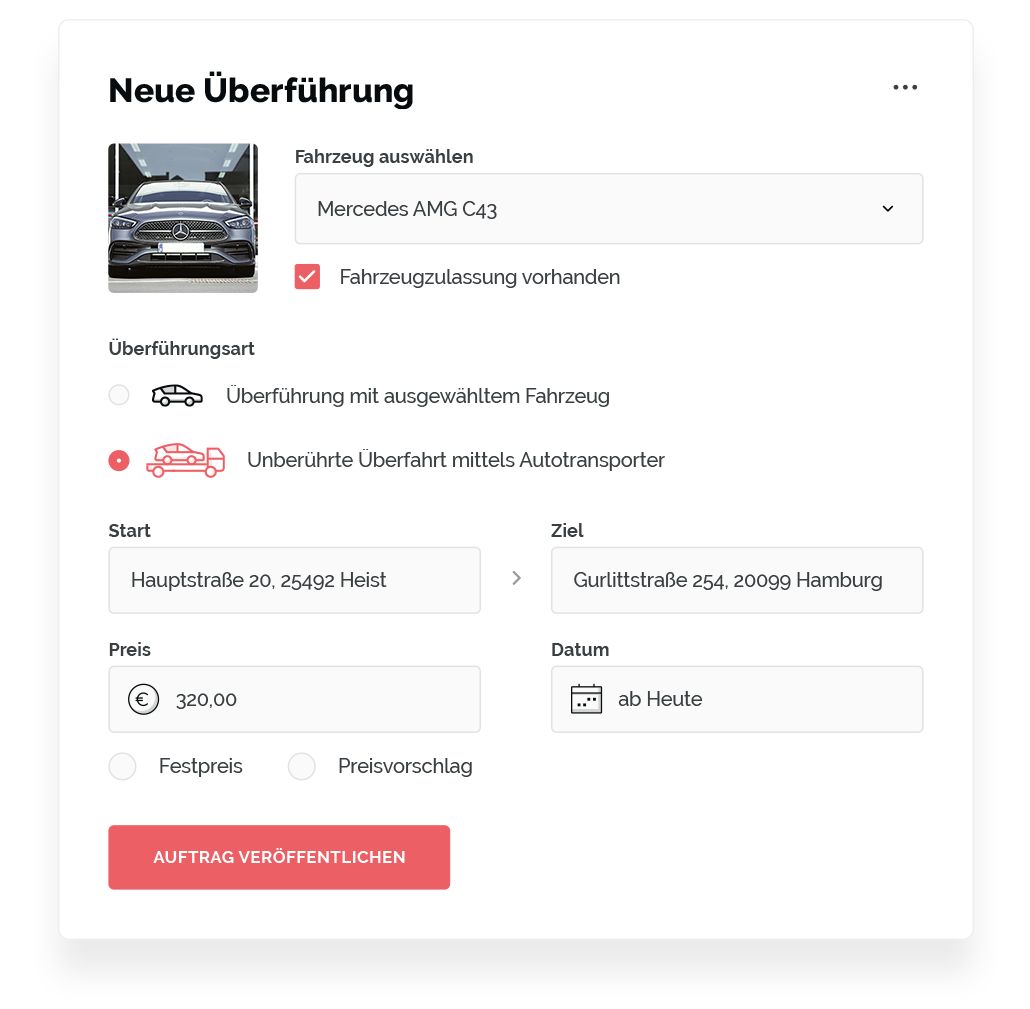1030x1009 pixels.
Task: Click the calendar icon in Datum
Action: 586,699
